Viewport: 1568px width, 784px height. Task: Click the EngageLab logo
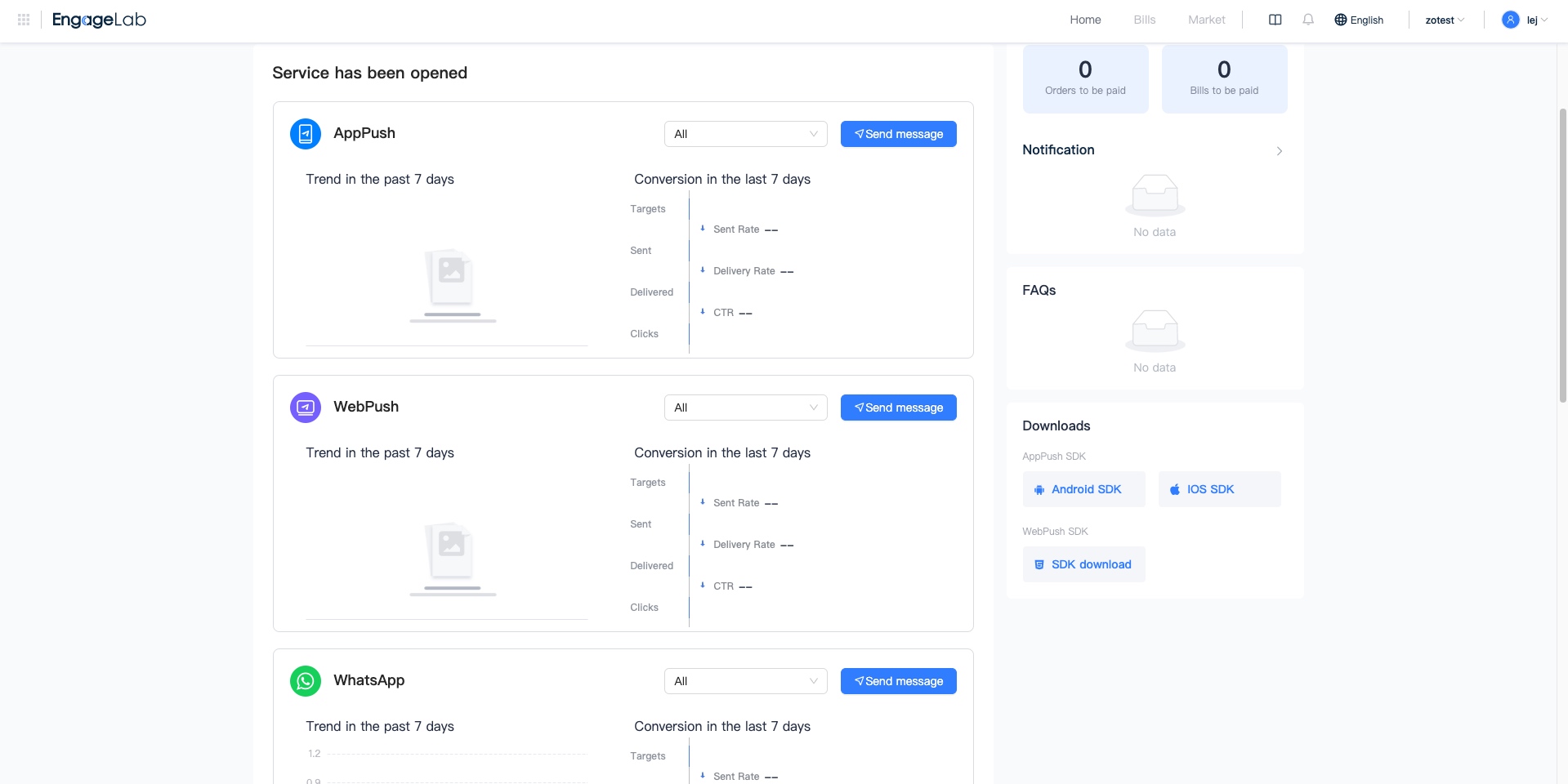point(99,20)
